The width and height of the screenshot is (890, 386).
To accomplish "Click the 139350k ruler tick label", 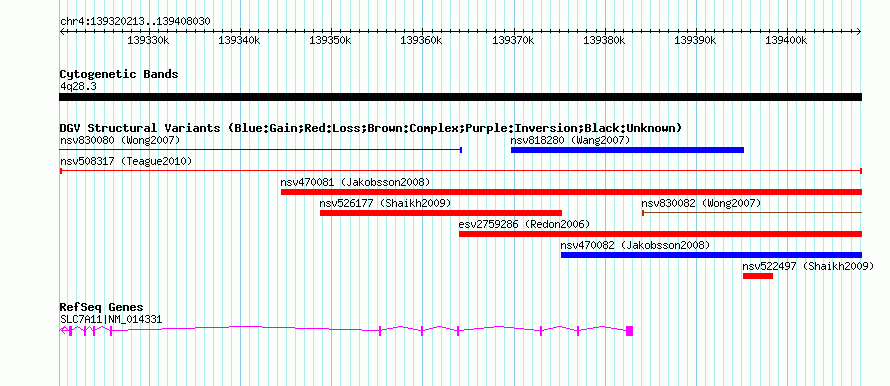I will coord(330,40).
